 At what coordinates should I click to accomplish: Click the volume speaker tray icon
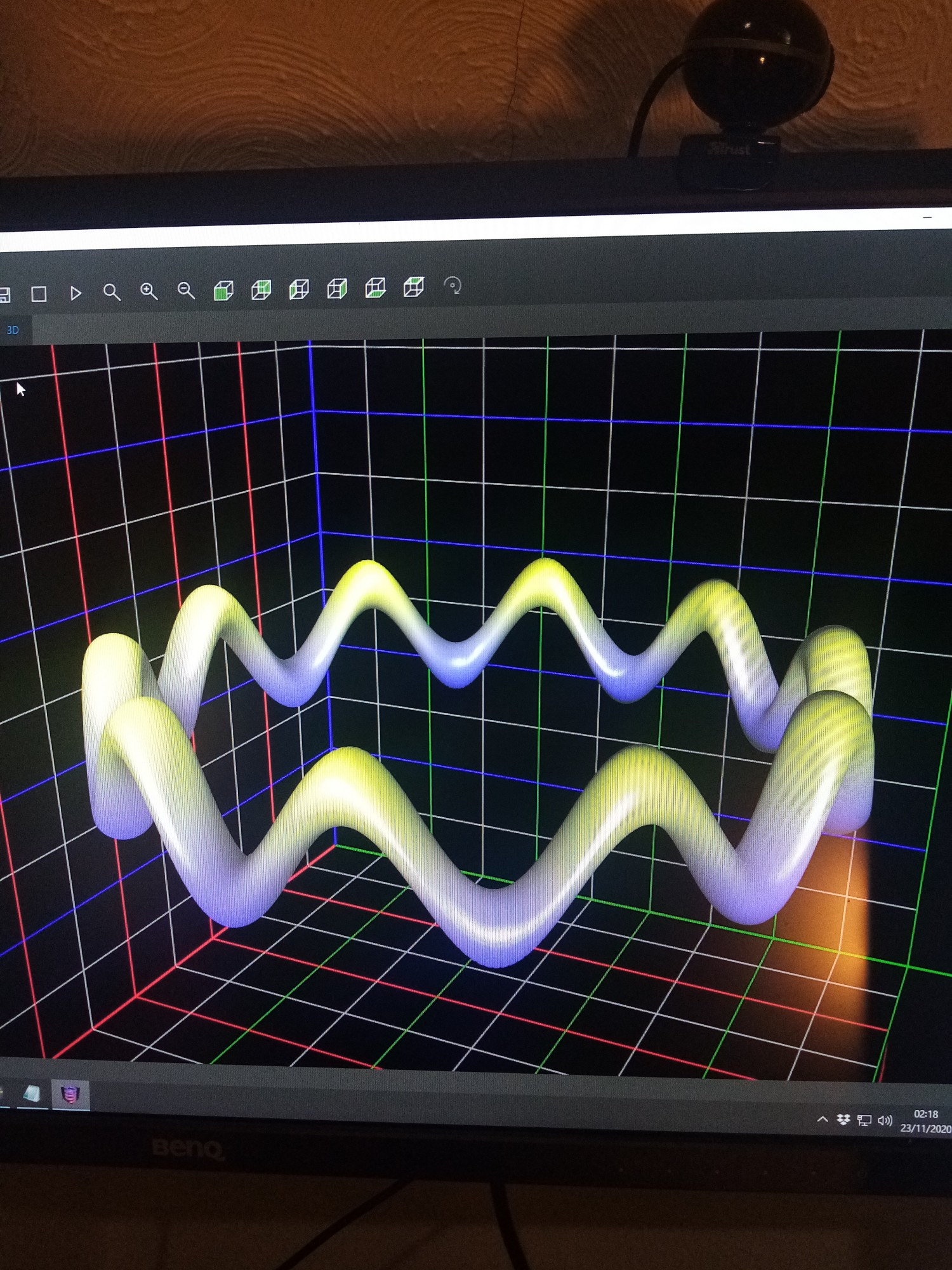[885, 1121]
